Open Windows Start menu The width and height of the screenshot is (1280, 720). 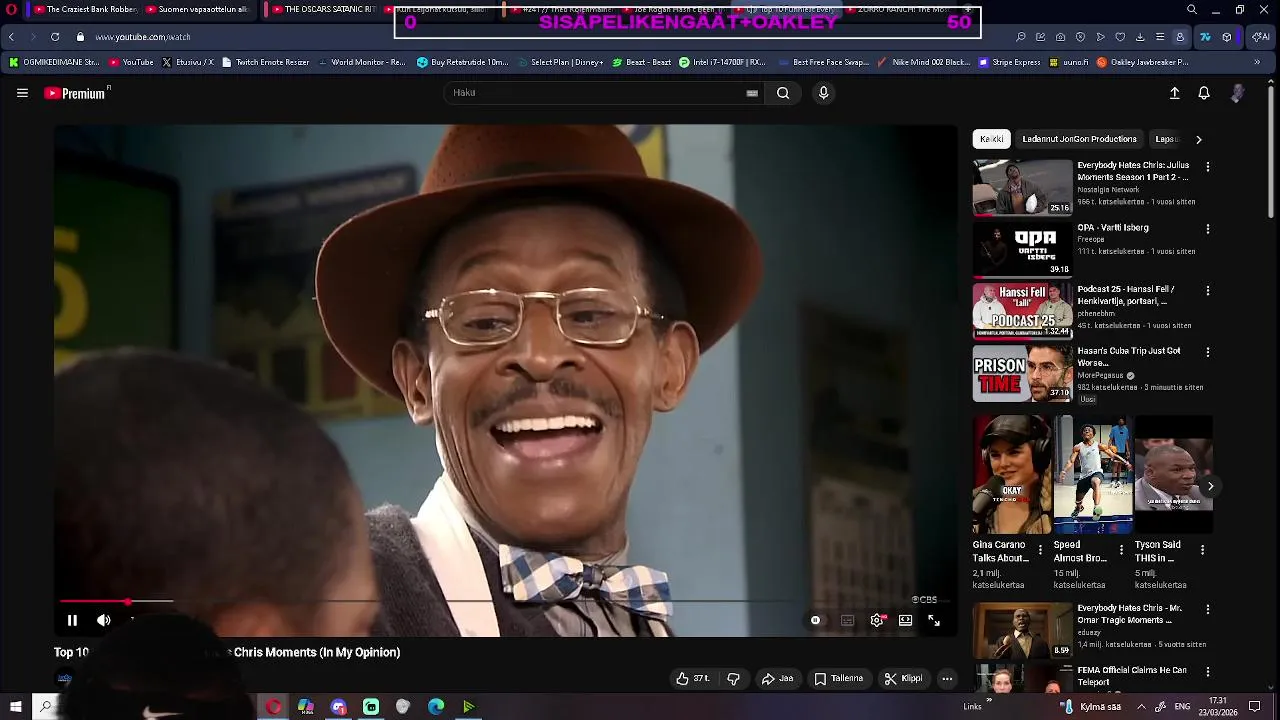coord(15,707)
